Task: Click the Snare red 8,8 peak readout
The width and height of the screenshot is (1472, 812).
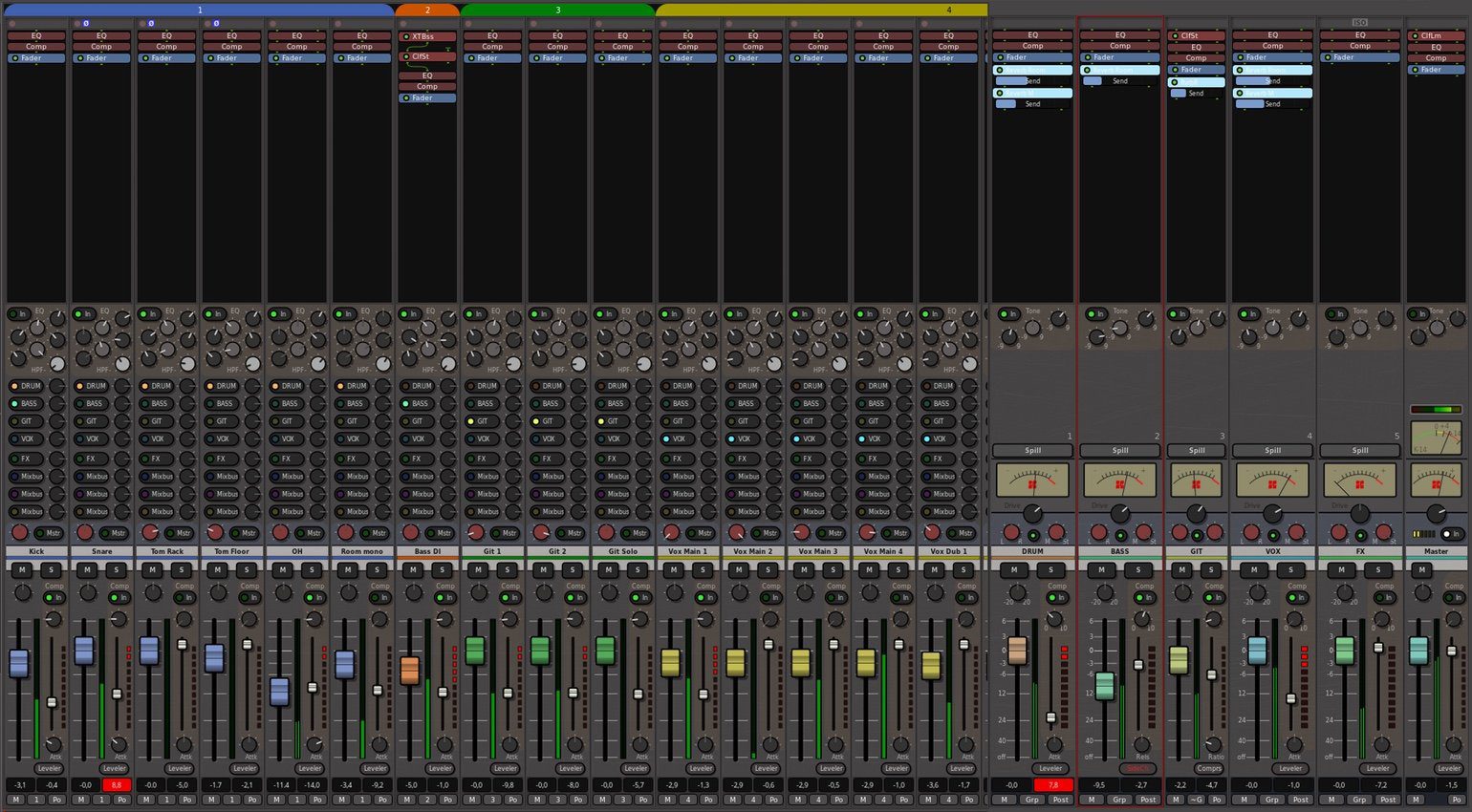Action: pos(117,785)
